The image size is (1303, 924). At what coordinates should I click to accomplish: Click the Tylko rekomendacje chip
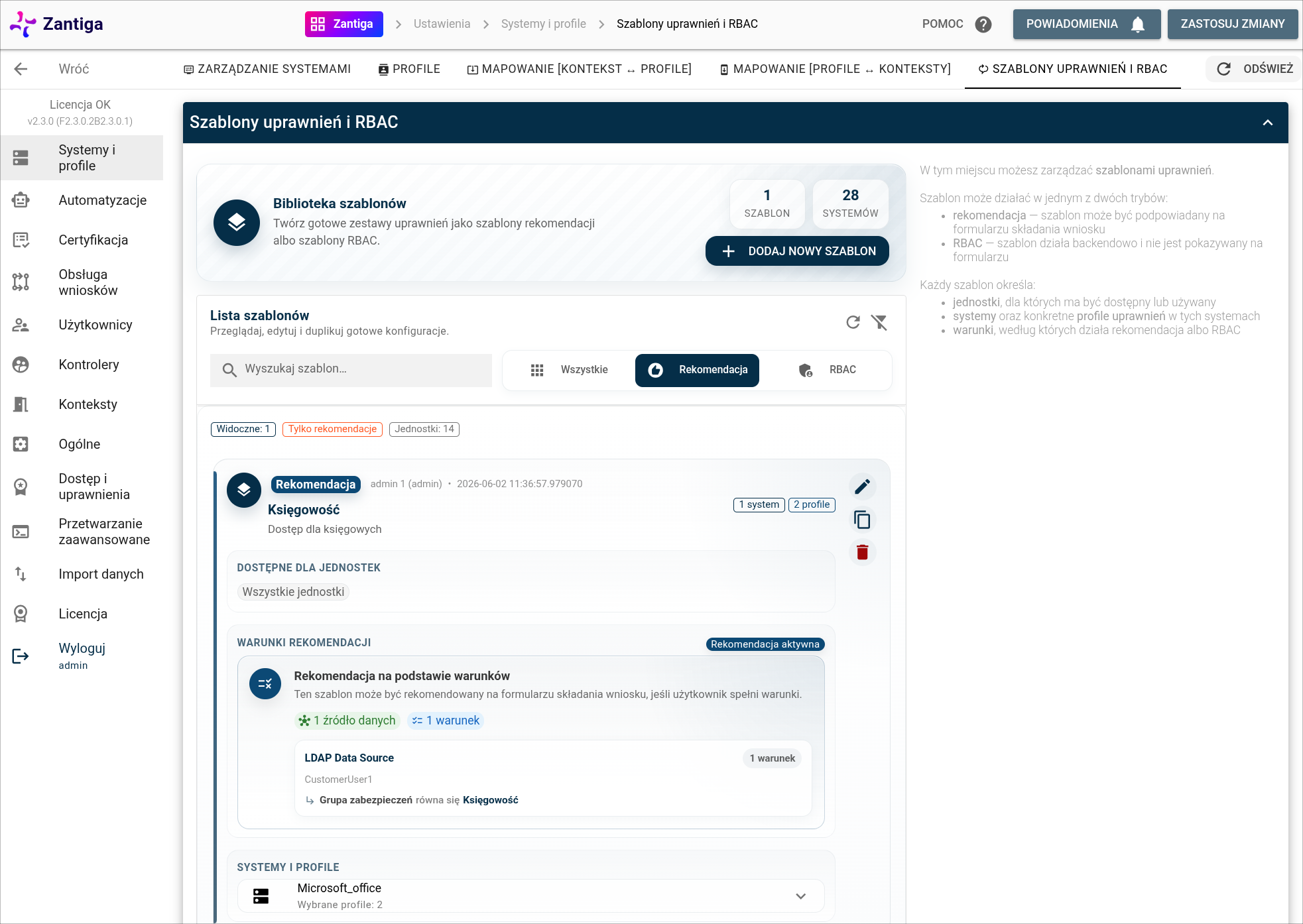coord(332,429)
